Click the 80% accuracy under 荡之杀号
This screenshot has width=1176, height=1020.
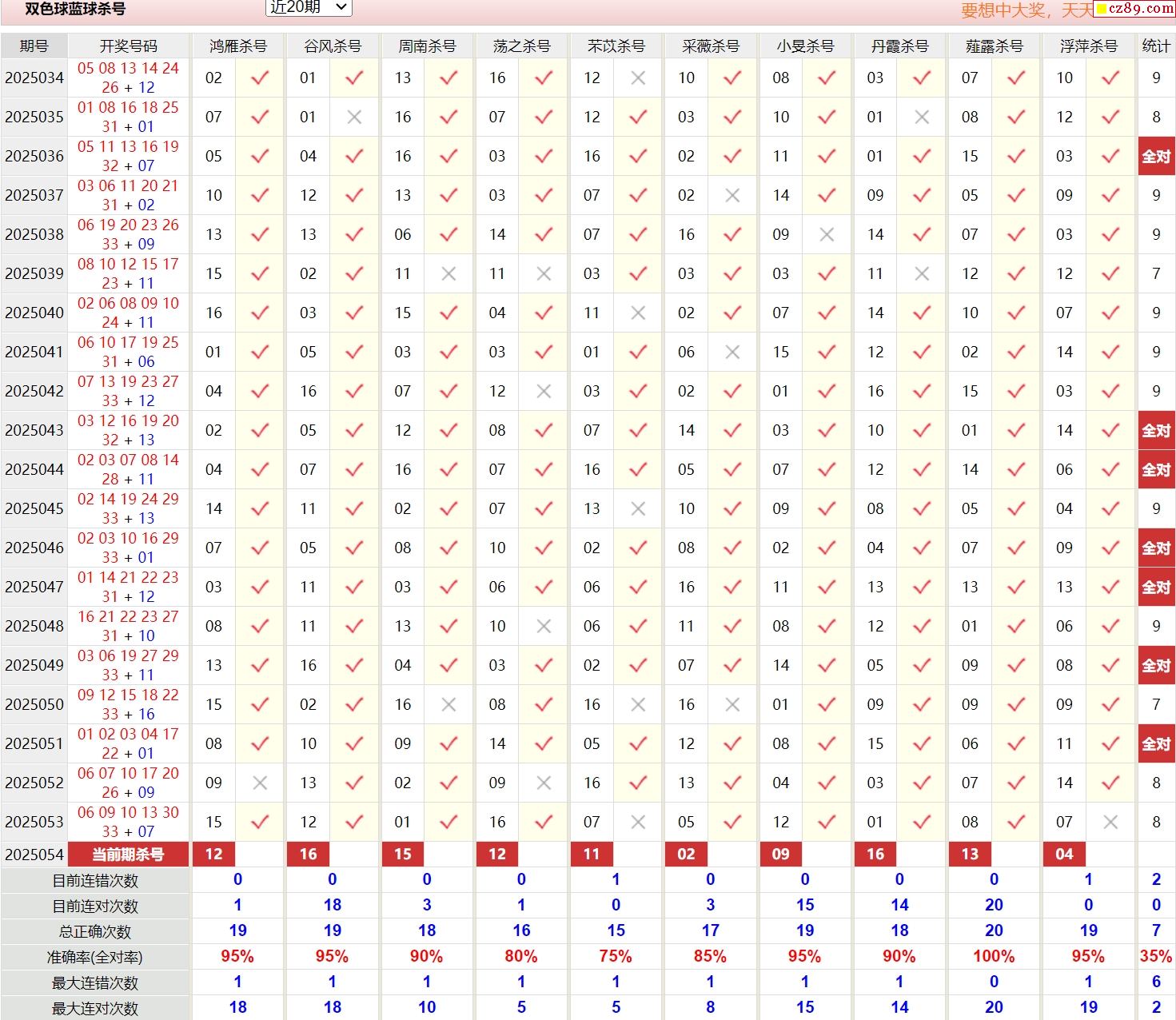click(x=521, y=957)
